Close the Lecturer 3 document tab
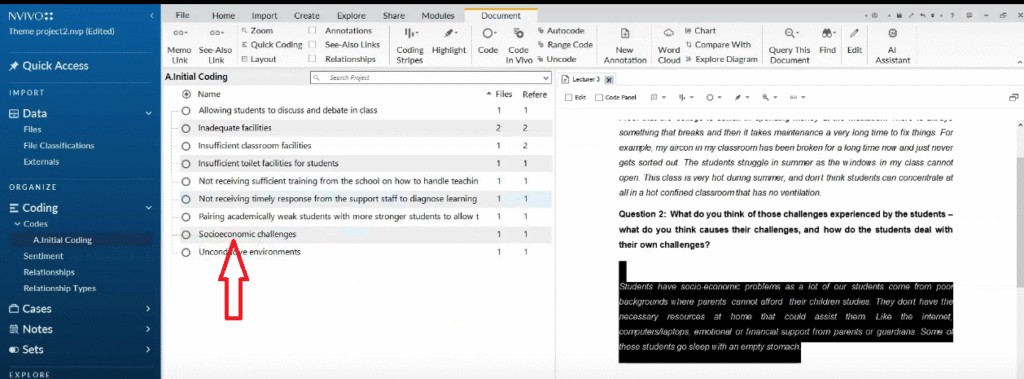The height and width of the screenshot is (379, 1024). coord(608,80)
